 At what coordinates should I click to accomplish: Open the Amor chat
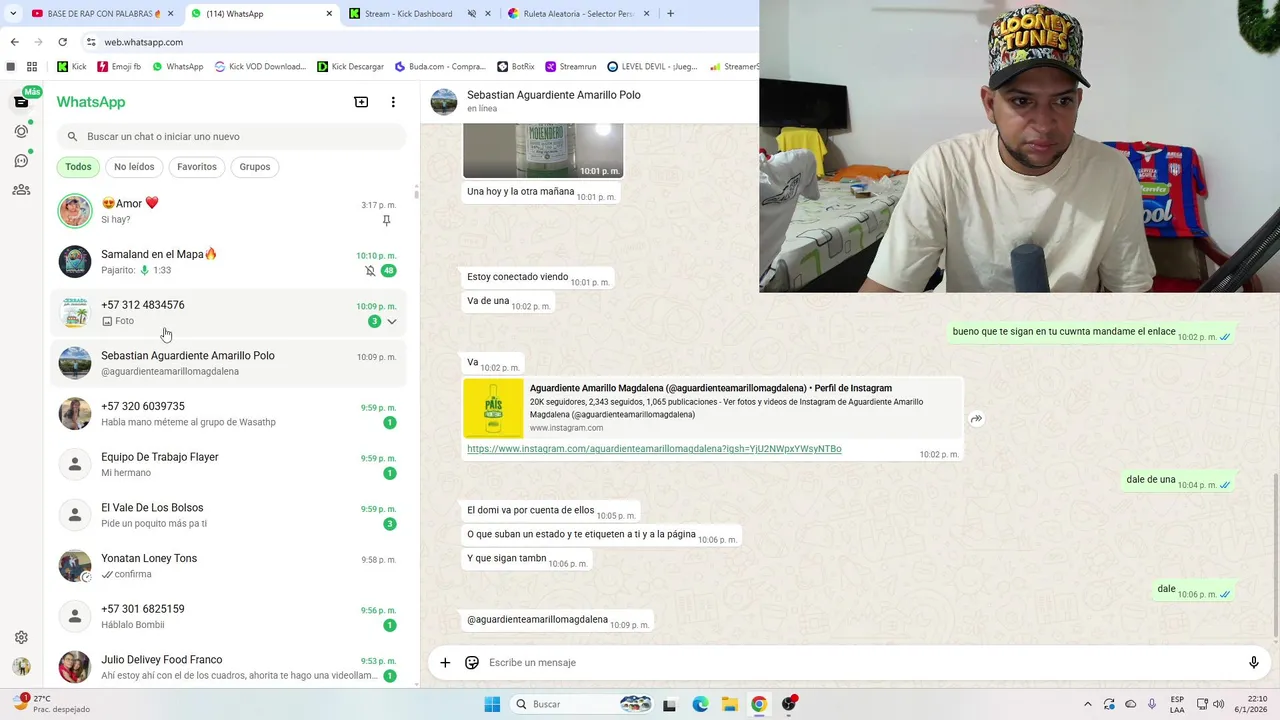tap(228, 211)
